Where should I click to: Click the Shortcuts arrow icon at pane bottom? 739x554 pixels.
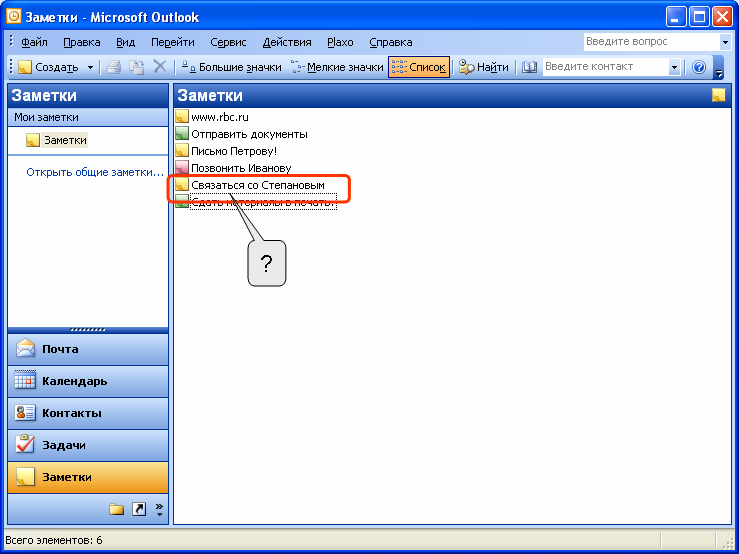click(139, 509)
